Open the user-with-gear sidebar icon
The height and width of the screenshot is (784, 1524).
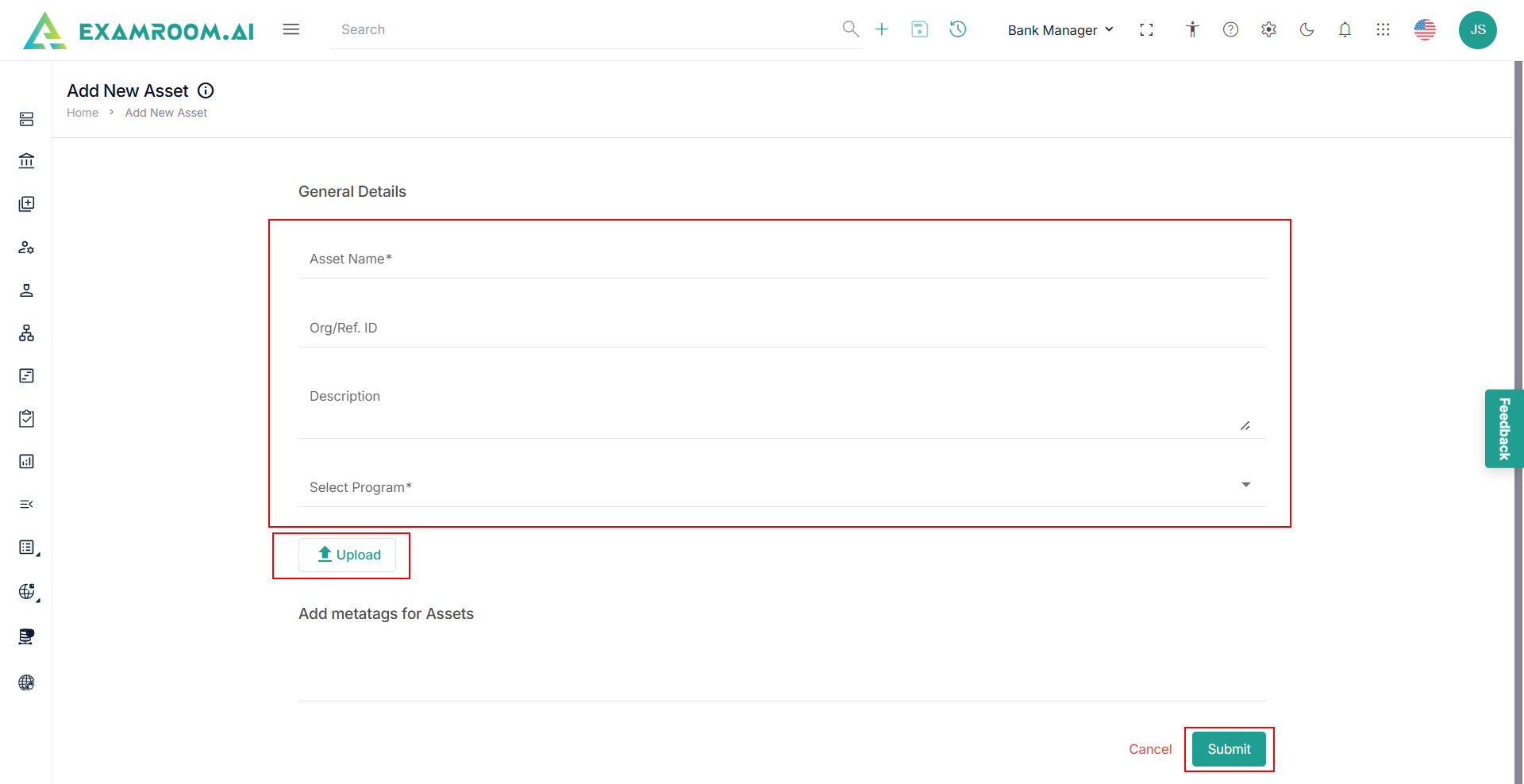click(26, 247)
